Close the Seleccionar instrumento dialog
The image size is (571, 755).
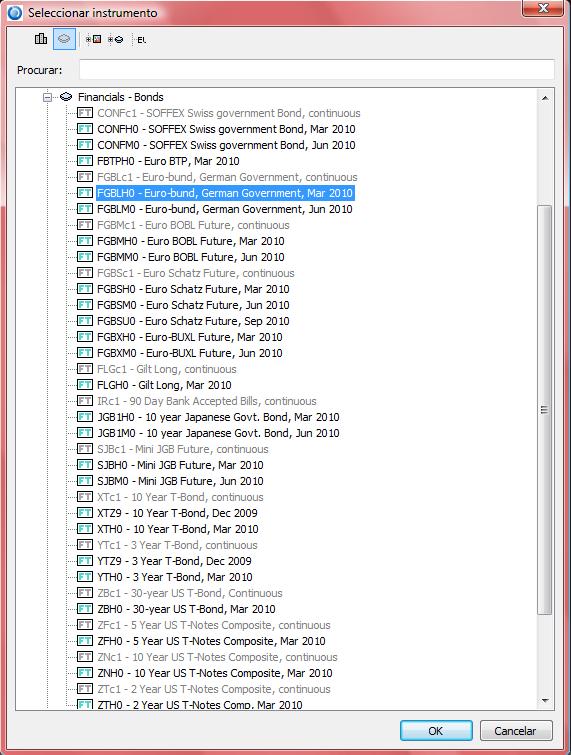point(543,8)
